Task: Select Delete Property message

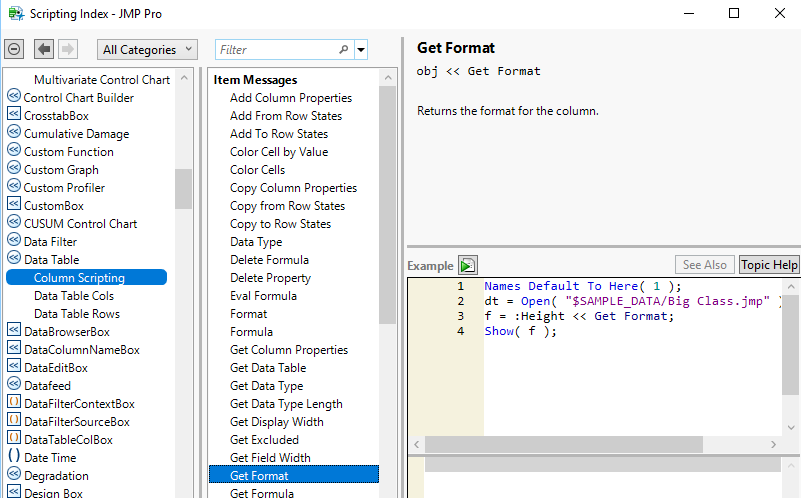Action: click(270, 278)
